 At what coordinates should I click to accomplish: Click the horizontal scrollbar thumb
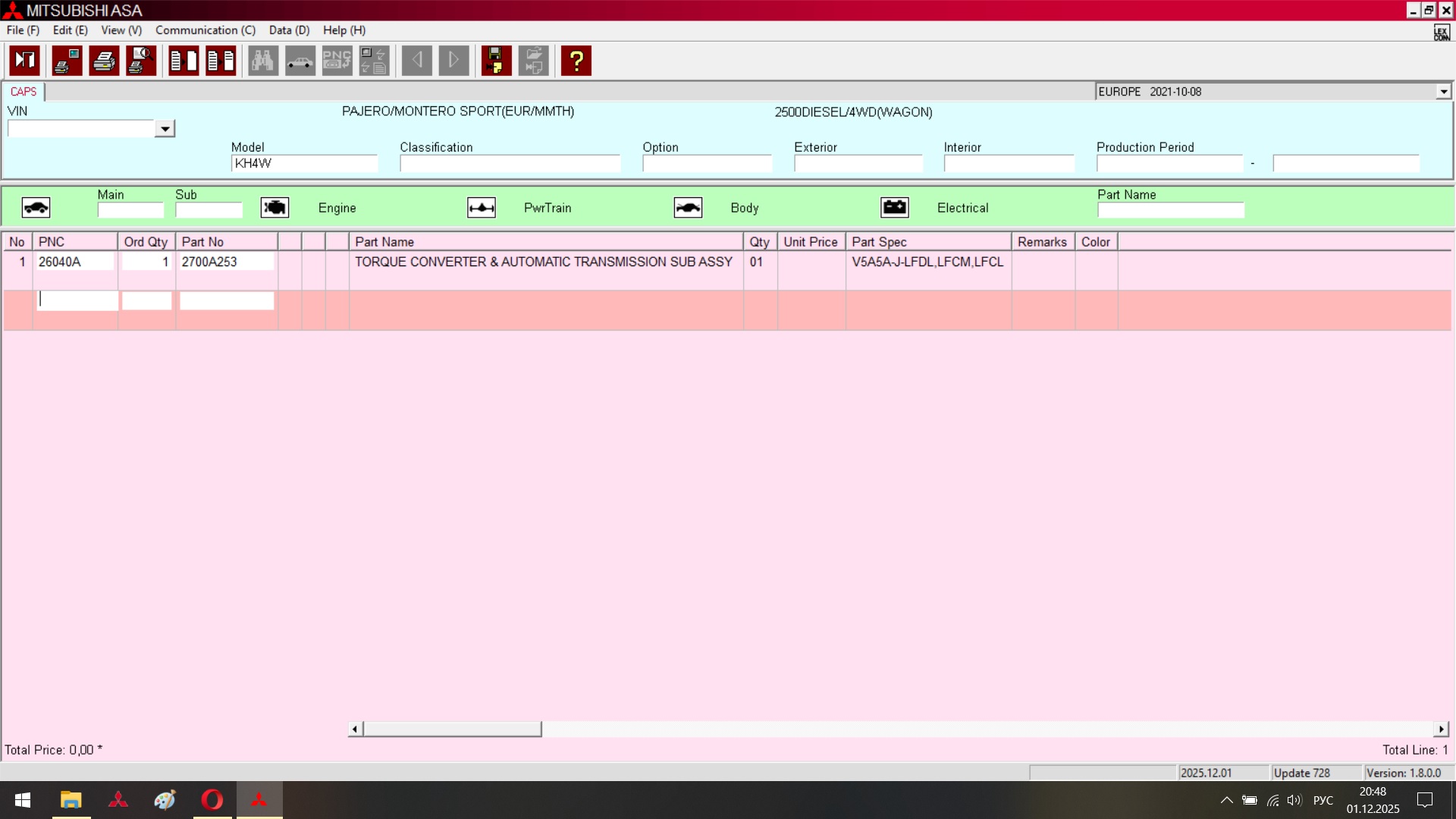point(452,729)
